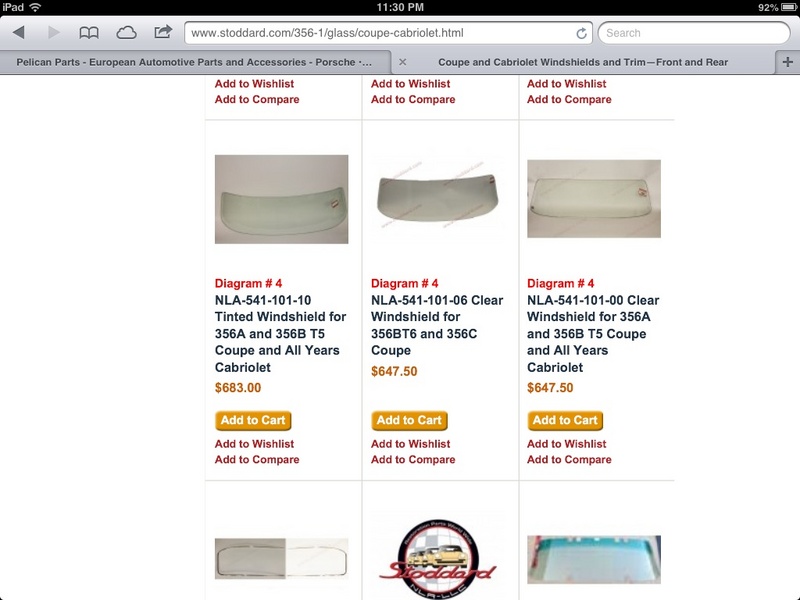Close the Coupe and Cabriolet Windshields tab
This screenshot has width=800, height=600.
point(403,62)
